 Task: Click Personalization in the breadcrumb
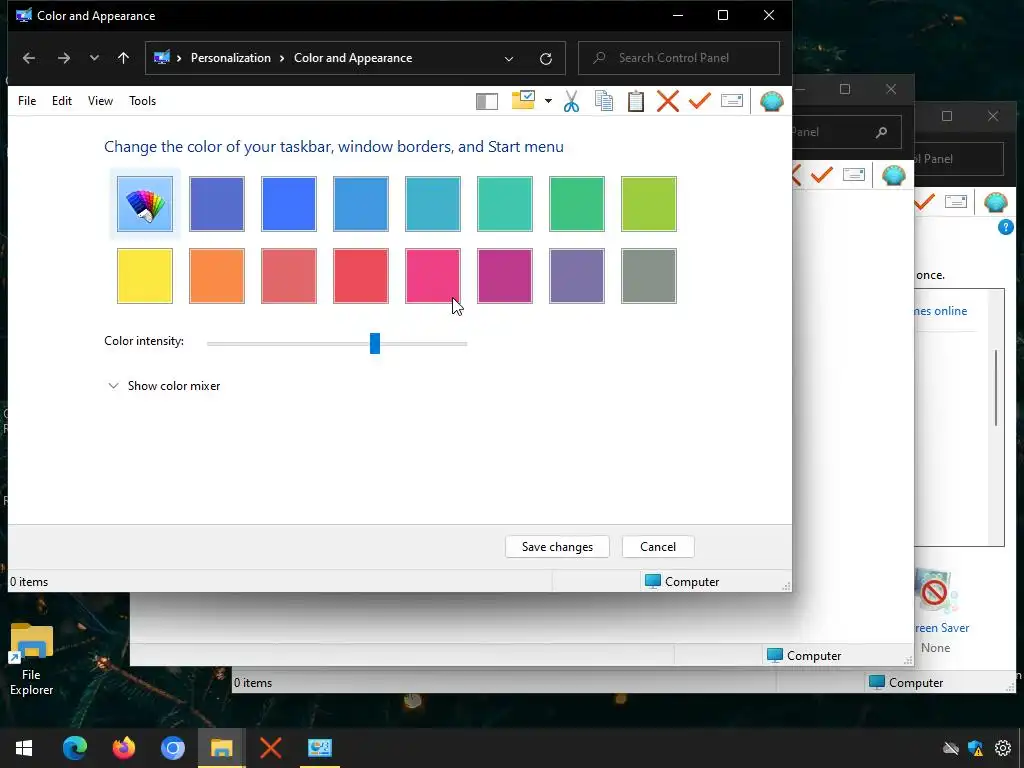pyautogui.click(x=231, y=58)
